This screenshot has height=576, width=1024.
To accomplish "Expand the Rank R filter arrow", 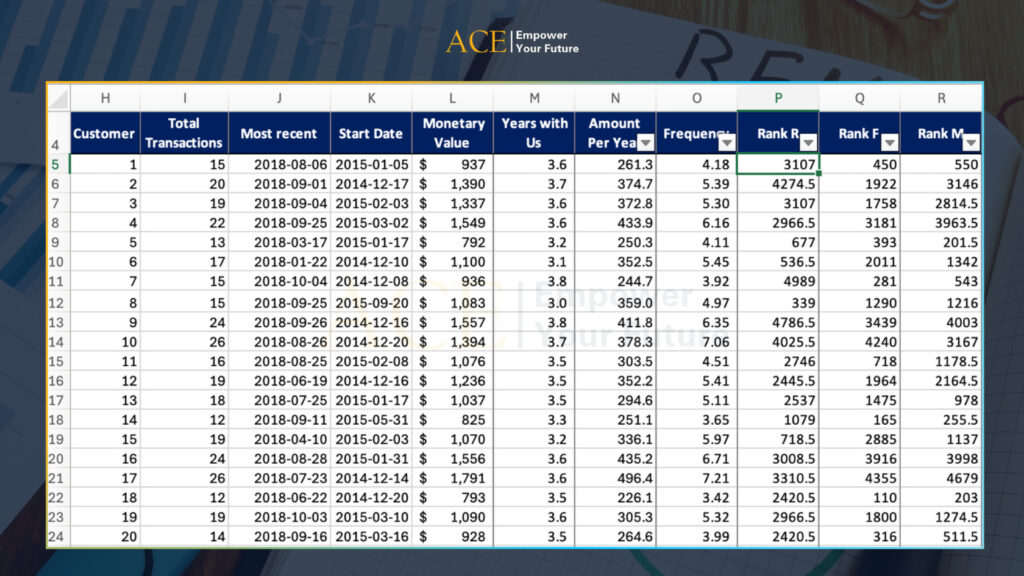I will 808,143.
